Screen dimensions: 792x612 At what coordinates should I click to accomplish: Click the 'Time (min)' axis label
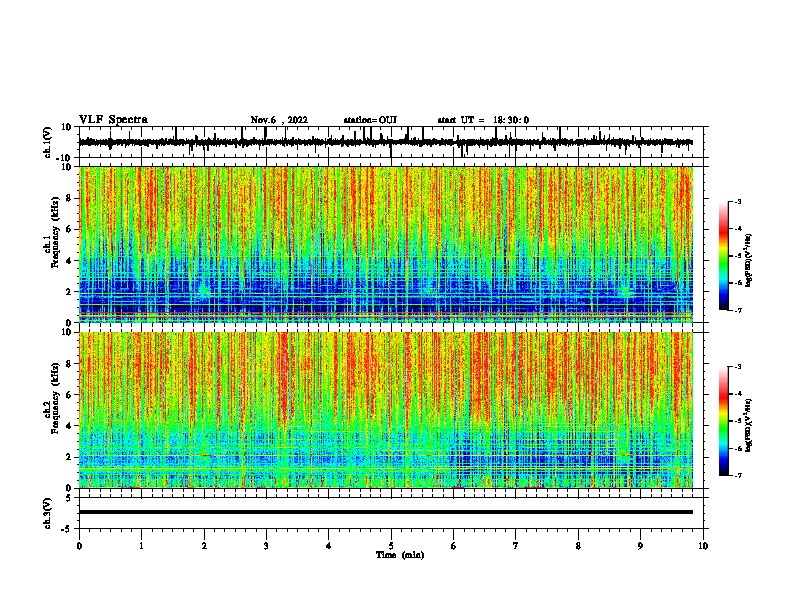coord(400,555)
